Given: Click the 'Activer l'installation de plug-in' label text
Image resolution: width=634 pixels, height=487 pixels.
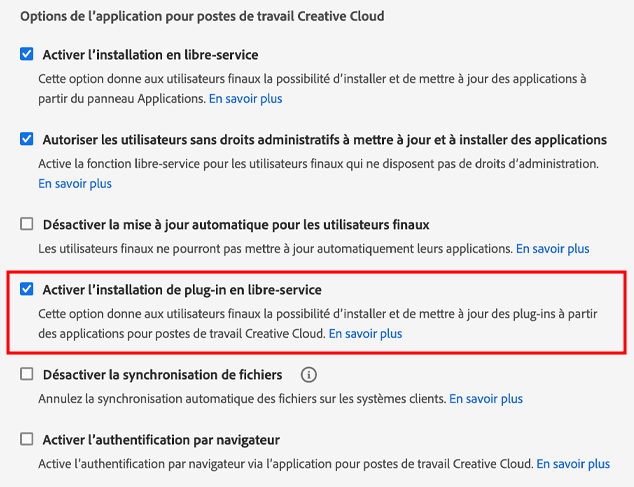Looking at the screenshot, I should coord(181,290).
